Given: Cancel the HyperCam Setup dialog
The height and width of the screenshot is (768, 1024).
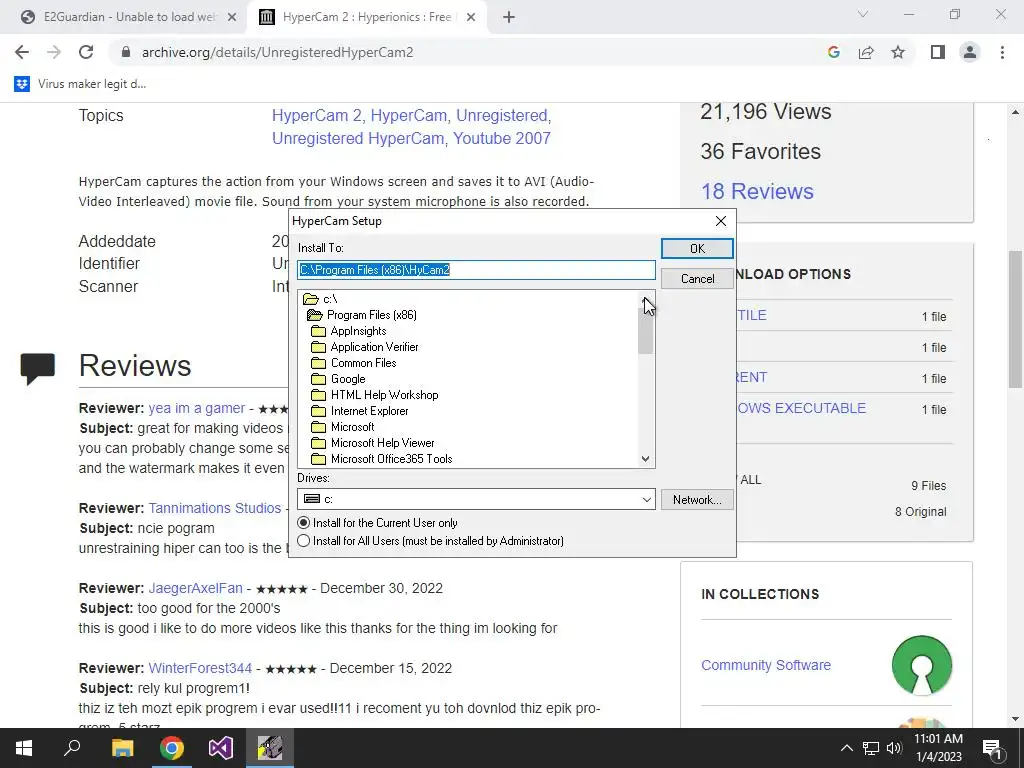Looking at the screenshot, I should 697,279.
